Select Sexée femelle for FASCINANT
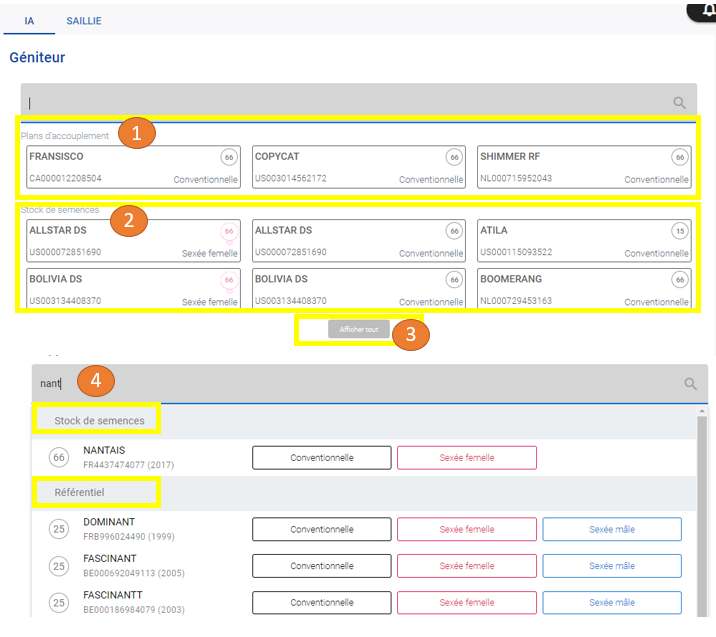The width and height of the screenshot is (716, 637). (467, 566)
